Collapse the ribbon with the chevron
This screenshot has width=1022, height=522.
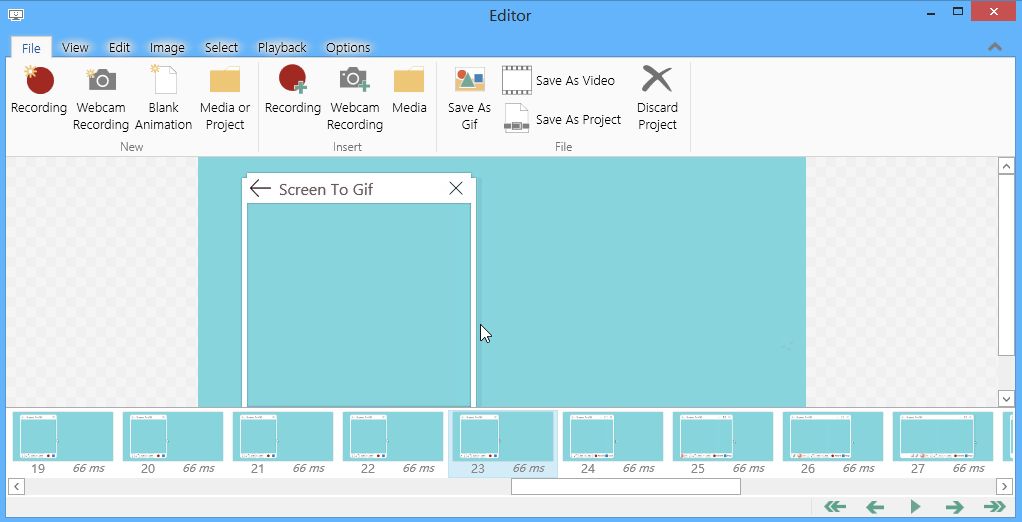pyautogui.click(x=995, y=47)
